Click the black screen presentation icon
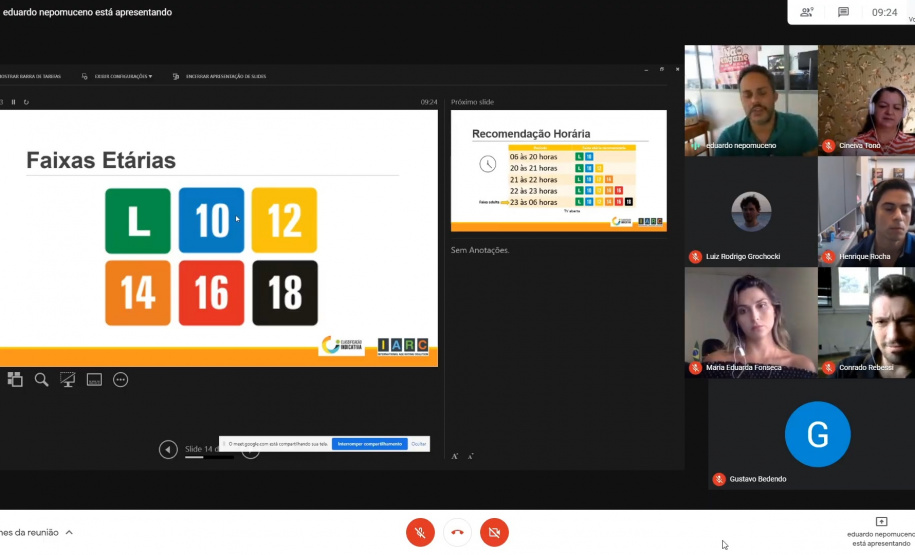This screenshot has width=915, height=555. coord(68,379)
